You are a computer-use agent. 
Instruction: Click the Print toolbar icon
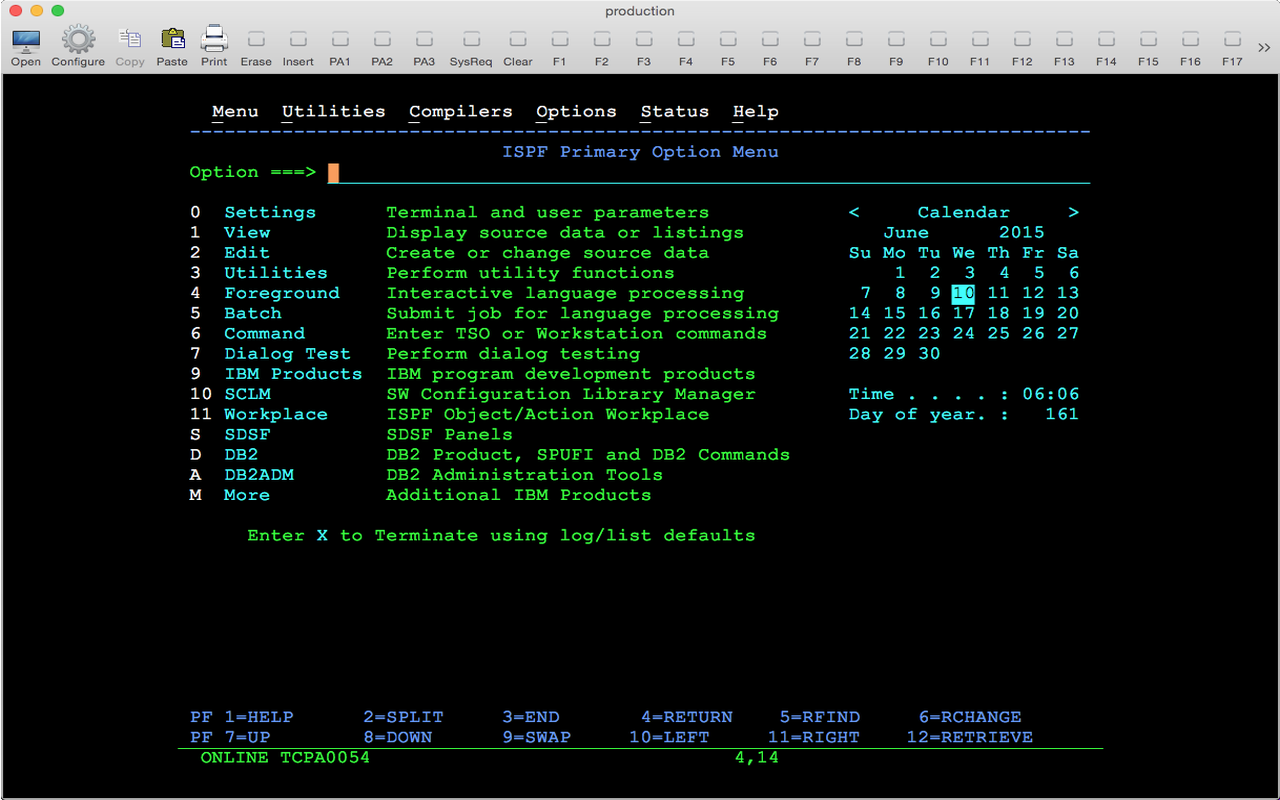click(x=214, y=46)
